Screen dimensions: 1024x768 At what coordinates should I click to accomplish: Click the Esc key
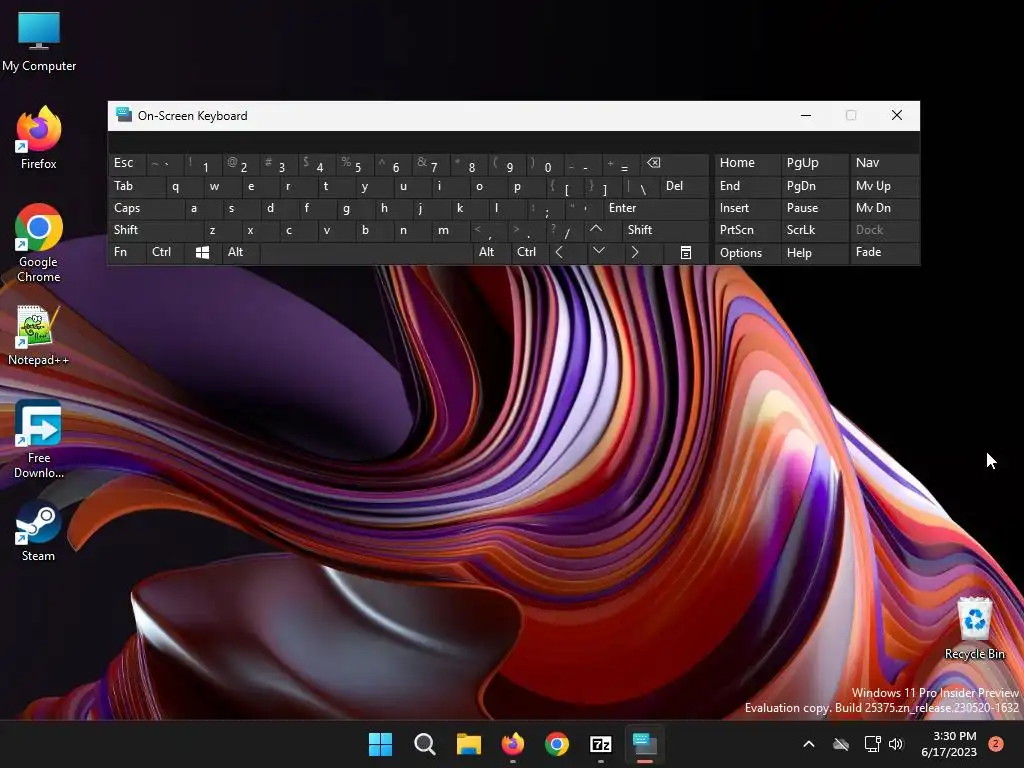click(127, 163)
